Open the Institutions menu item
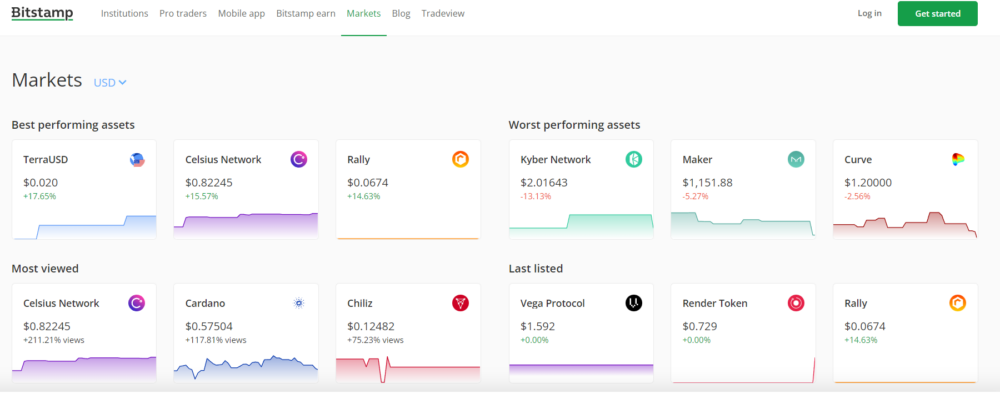This screenshot has height=394, width=1000. [124, 13]
